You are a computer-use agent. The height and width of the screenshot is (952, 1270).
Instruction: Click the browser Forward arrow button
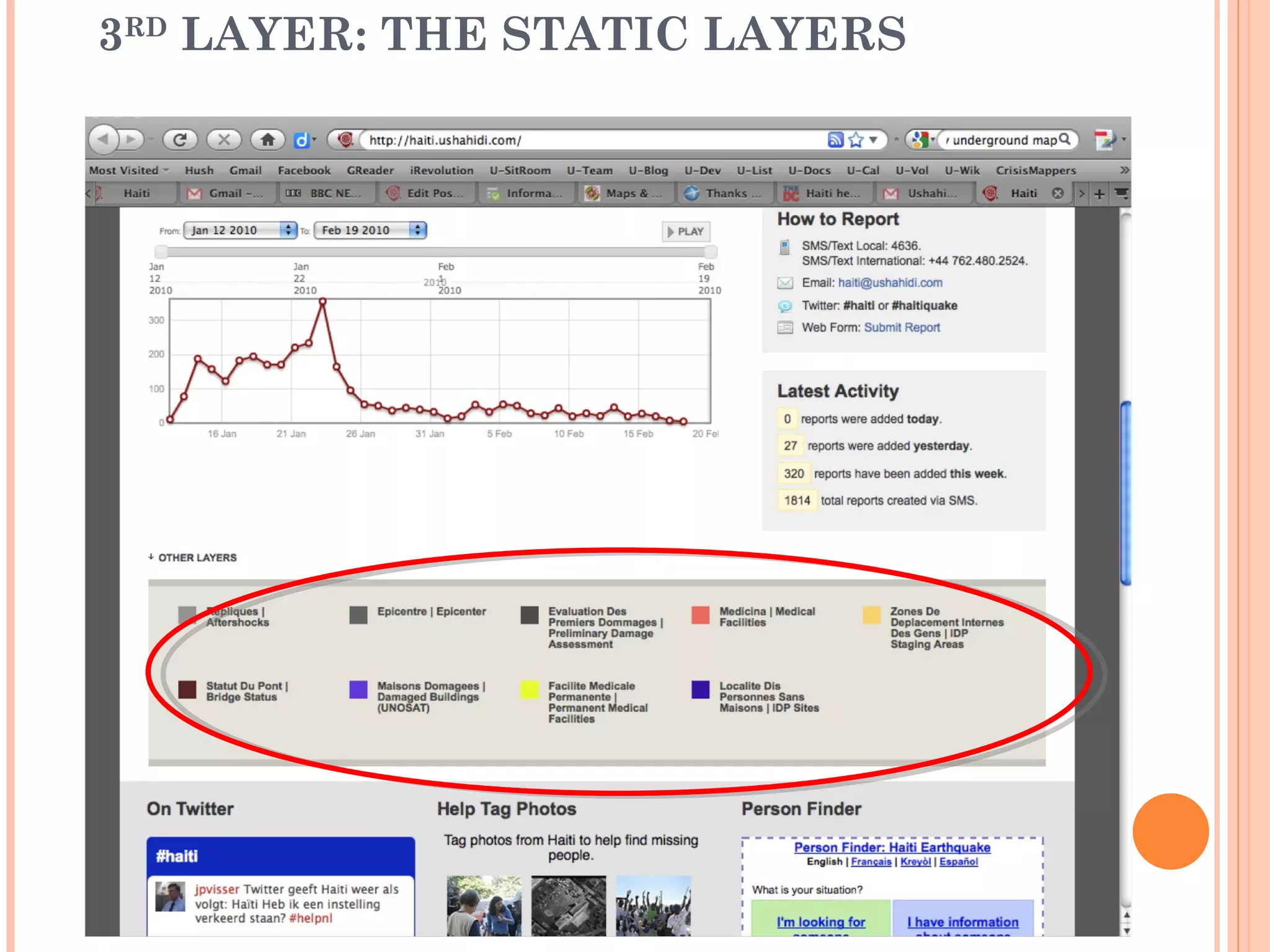(x=131, y=139)
